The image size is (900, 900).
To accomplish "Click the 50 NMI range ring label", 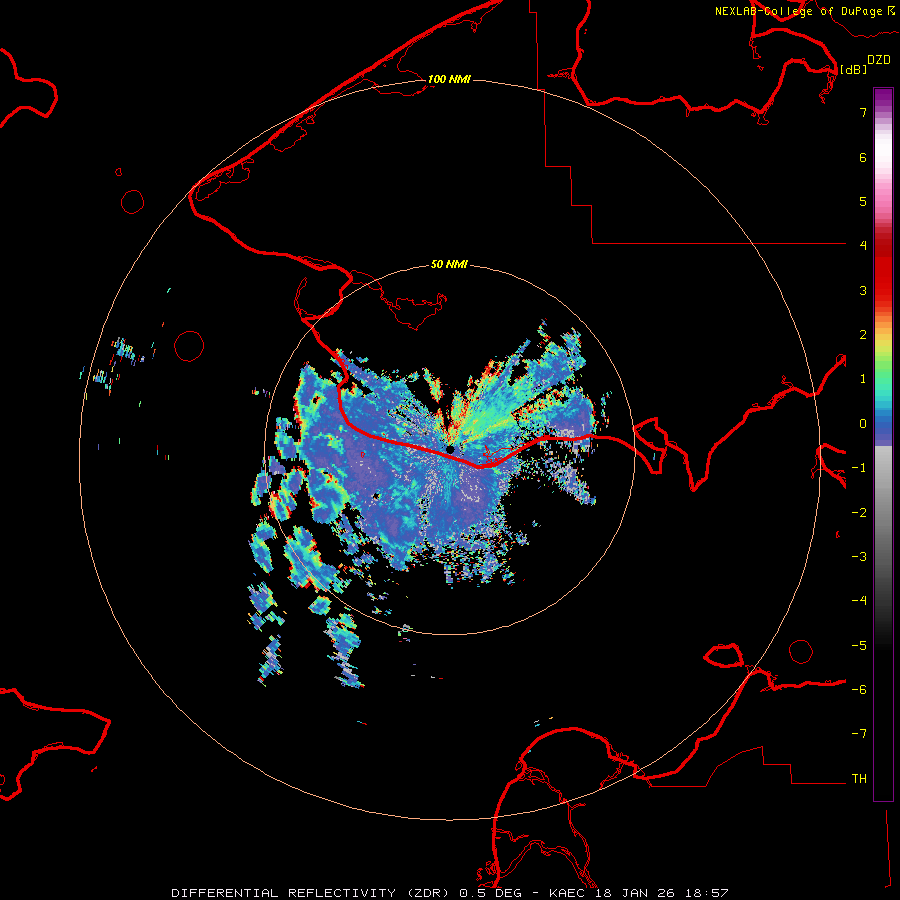I will point(449,264).
